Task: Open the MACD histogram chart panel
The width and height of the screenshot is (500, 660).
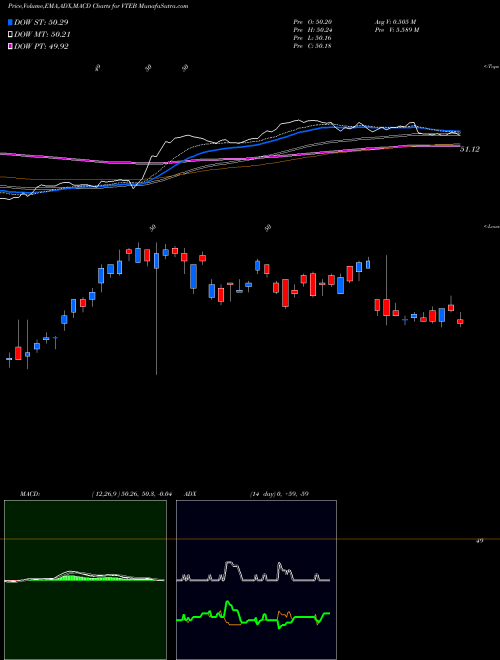Action: [x=85, y=580]
